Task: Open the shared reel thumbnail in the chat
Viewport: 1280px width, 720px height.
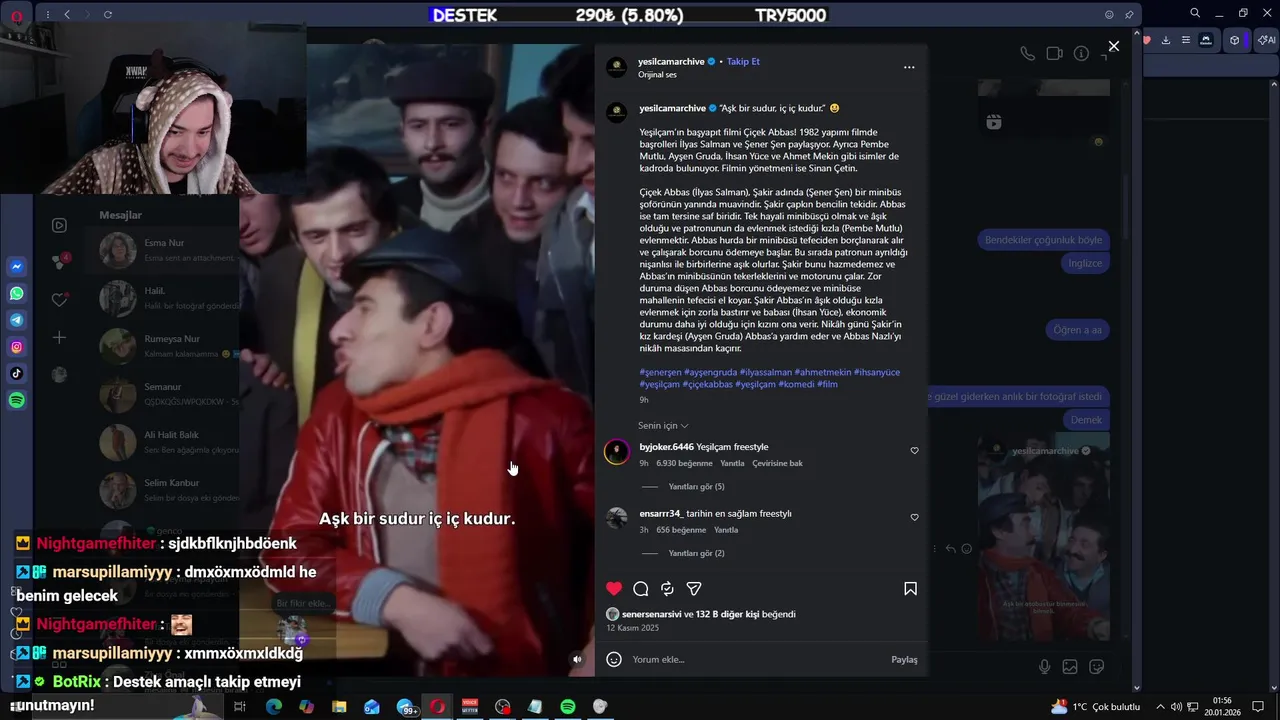Action: pyautogui.click(x=1044, y=537)
